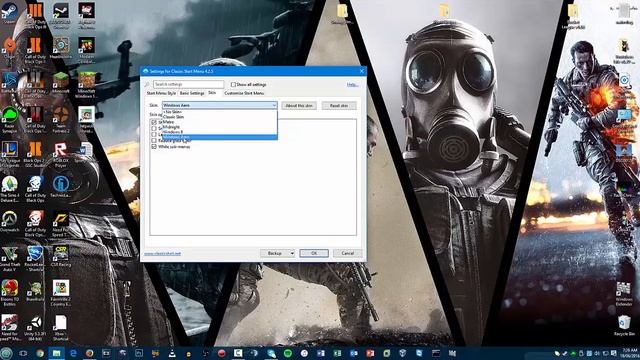This screenshot has height=360, width=640.
Task: Toggle the Show all settings checkbox
Action: (x=233, y=84)
